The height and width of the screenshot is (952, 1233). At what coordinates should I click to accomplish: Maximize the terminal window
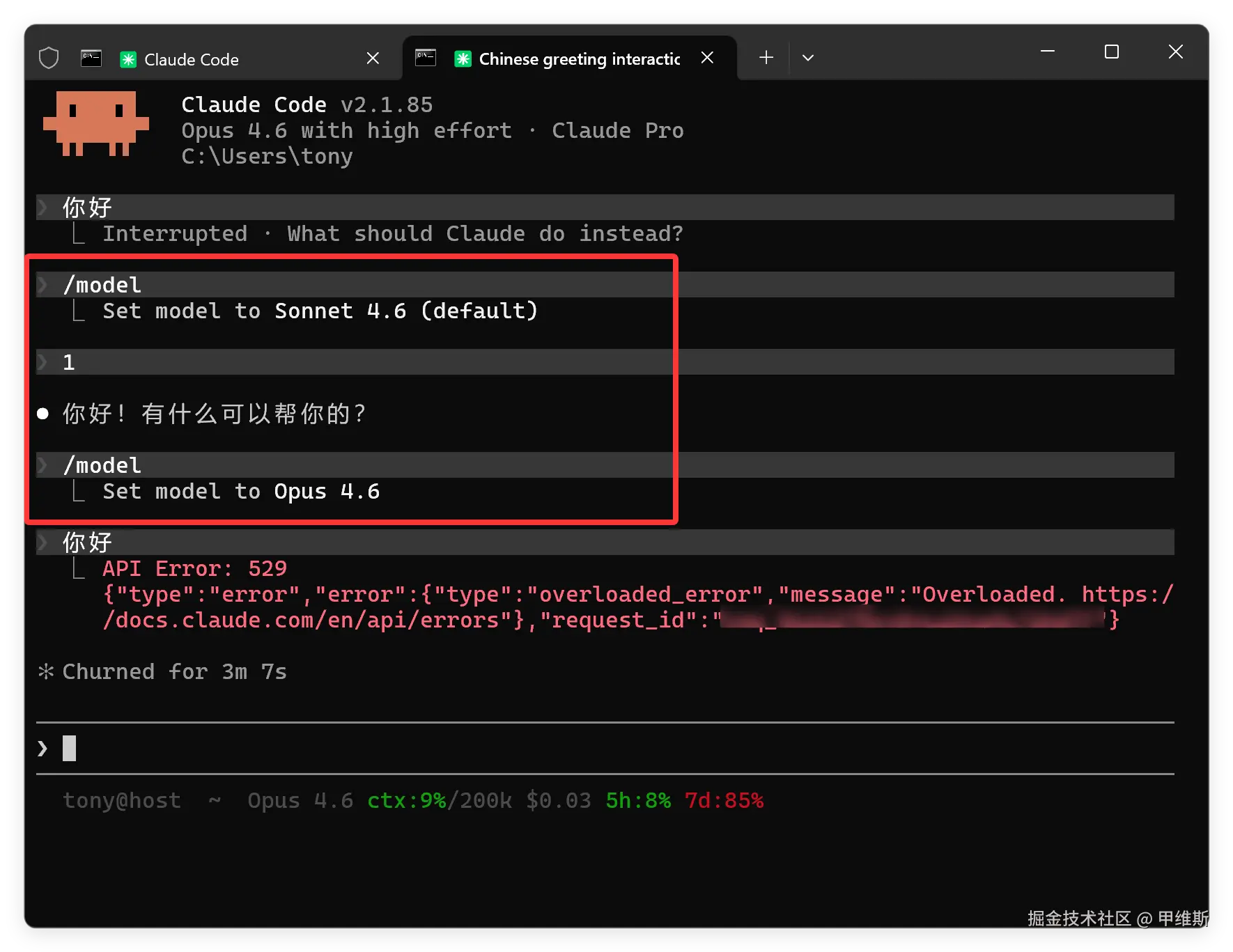point(1112,52)
